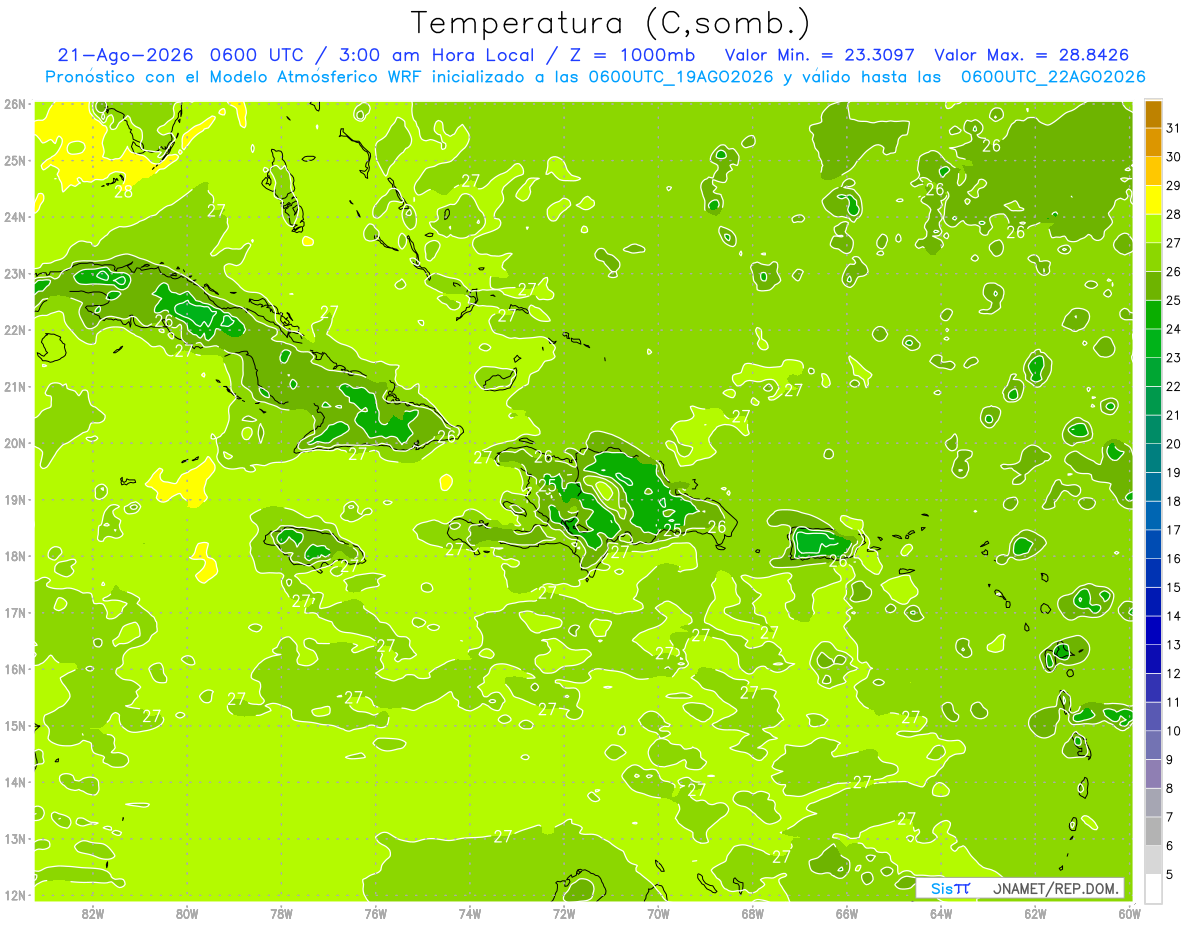Select the "68W" longitude axis label
This screenshot has width=1200, height=927.
[752, 913]
